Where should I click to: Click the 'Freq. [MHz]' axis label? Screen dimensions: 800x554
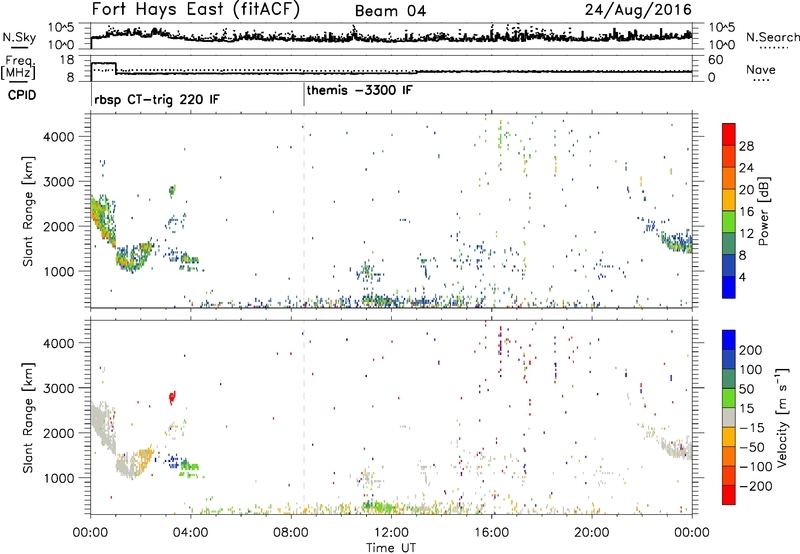tap(18, 67)
